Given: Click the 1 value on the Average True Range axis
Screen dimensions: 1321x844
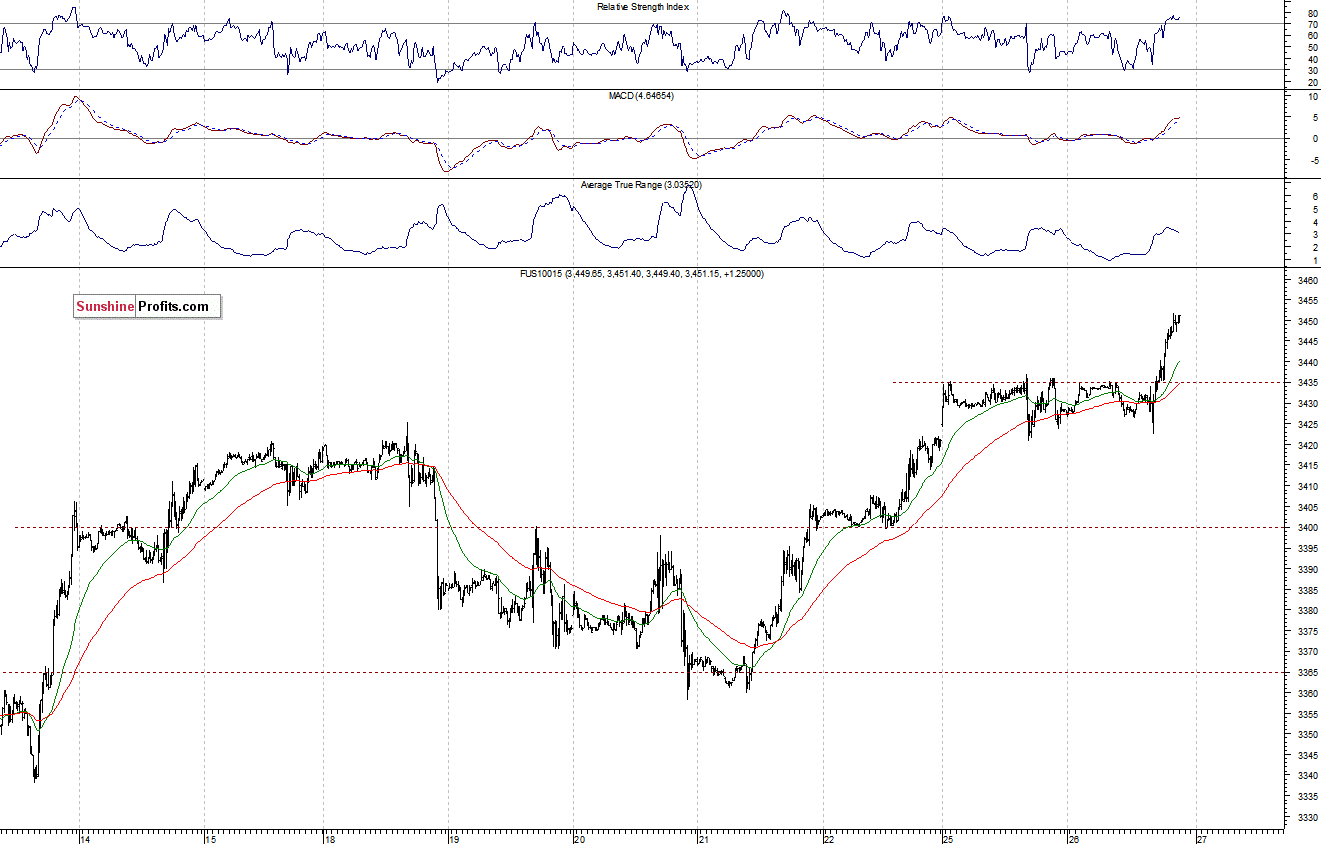Looking at the screenshot, I should click(1314, 260).
